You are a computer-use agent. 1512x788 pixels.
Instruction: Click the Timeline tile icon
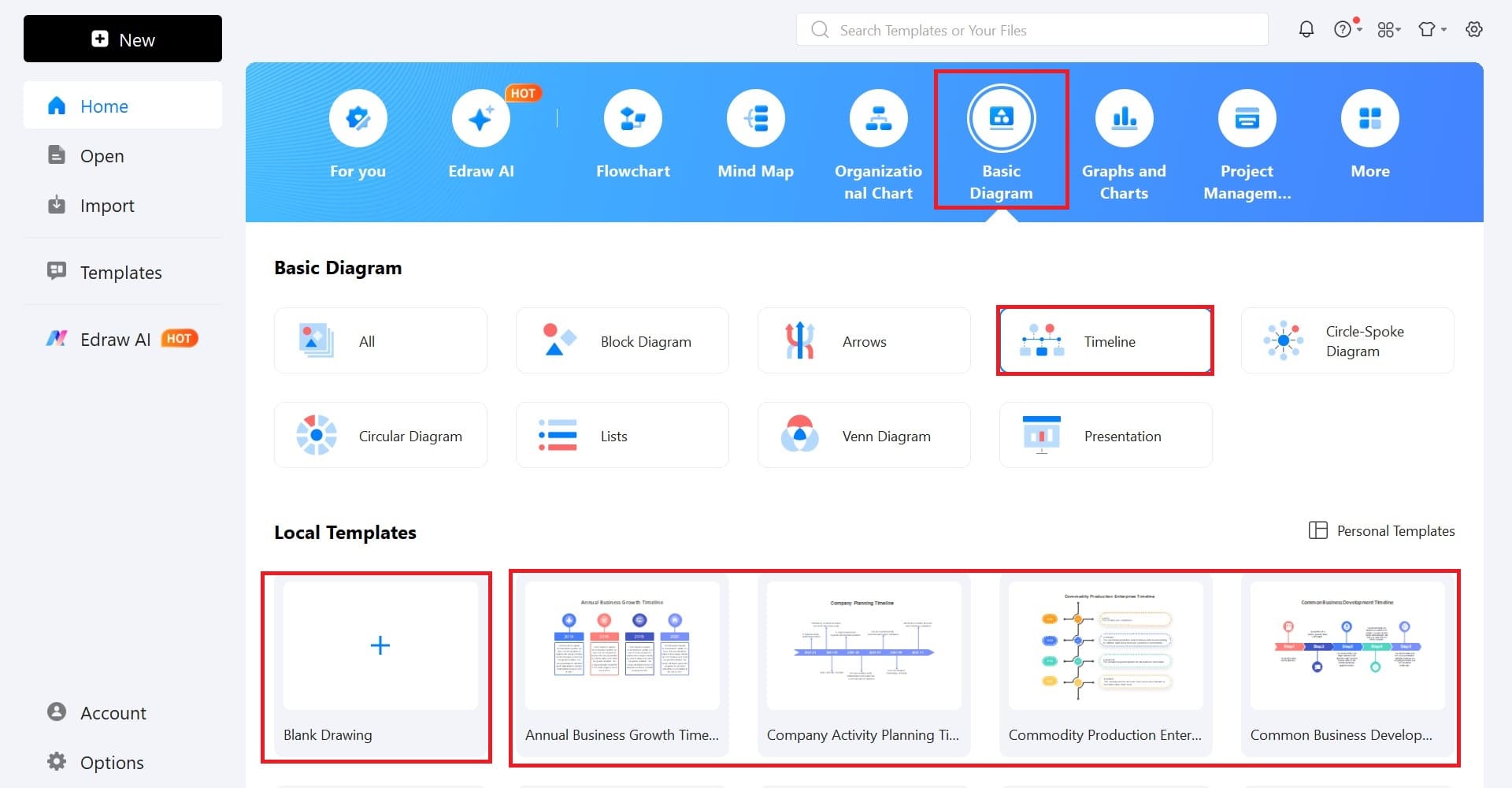click(x=1042, y=340)
